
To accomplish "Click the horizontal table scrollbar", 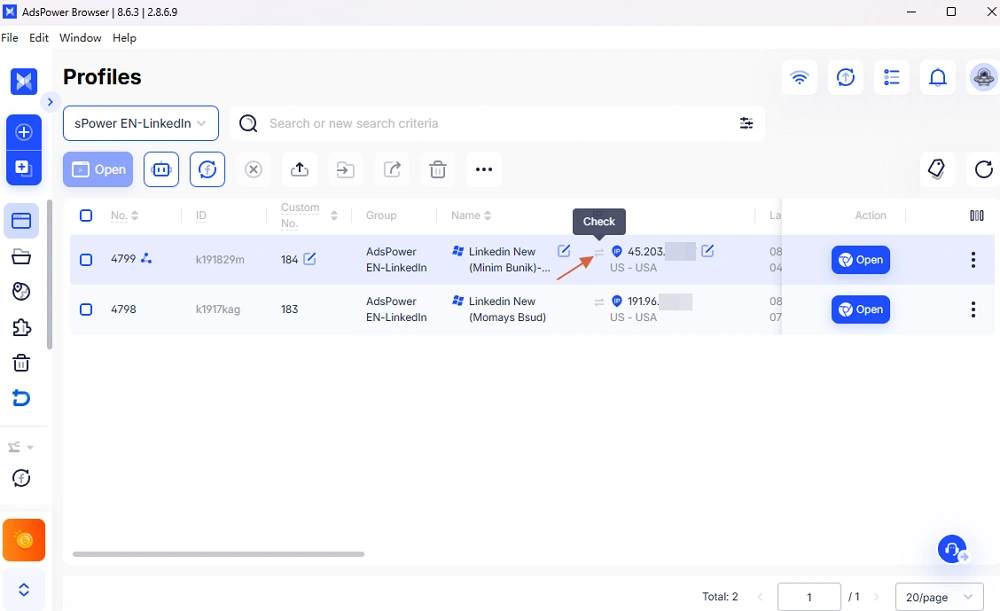I will pyautogui.click(x=218, y=554).
